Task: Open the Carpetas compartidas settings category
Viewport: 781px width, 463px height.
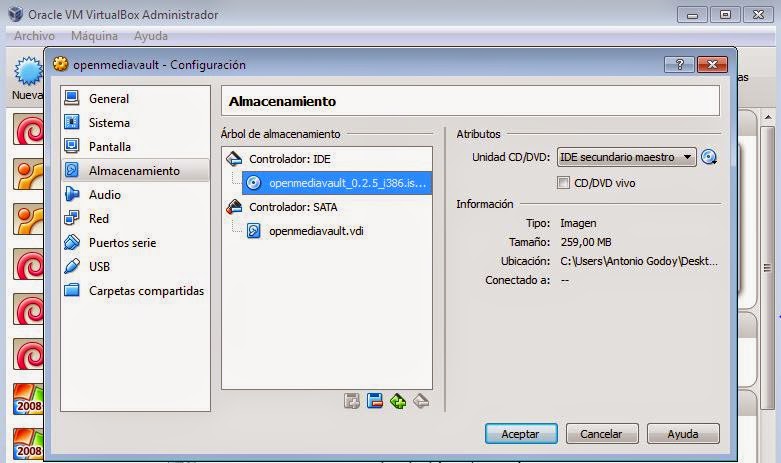Action: point(134,290)
